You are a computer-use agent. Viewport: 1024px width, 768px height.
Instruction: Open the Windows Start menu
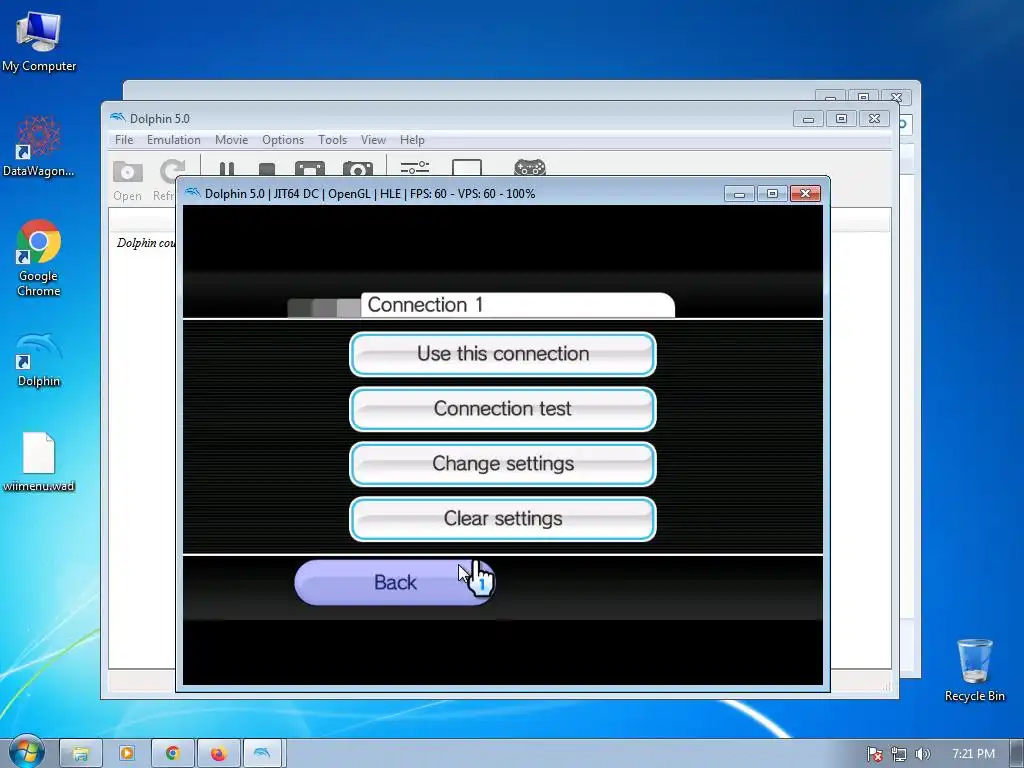tap(26, 753)
